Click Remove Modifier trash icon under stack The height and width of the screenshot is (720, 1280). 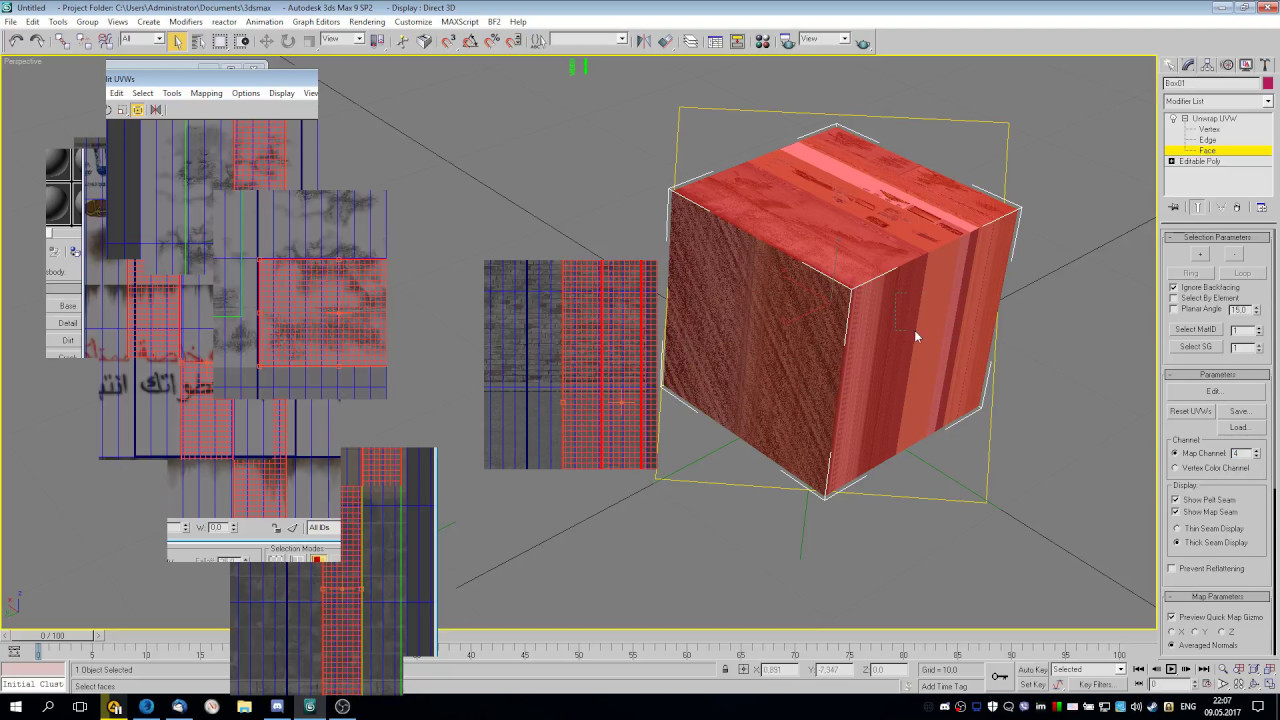(x=1237, y=207)
